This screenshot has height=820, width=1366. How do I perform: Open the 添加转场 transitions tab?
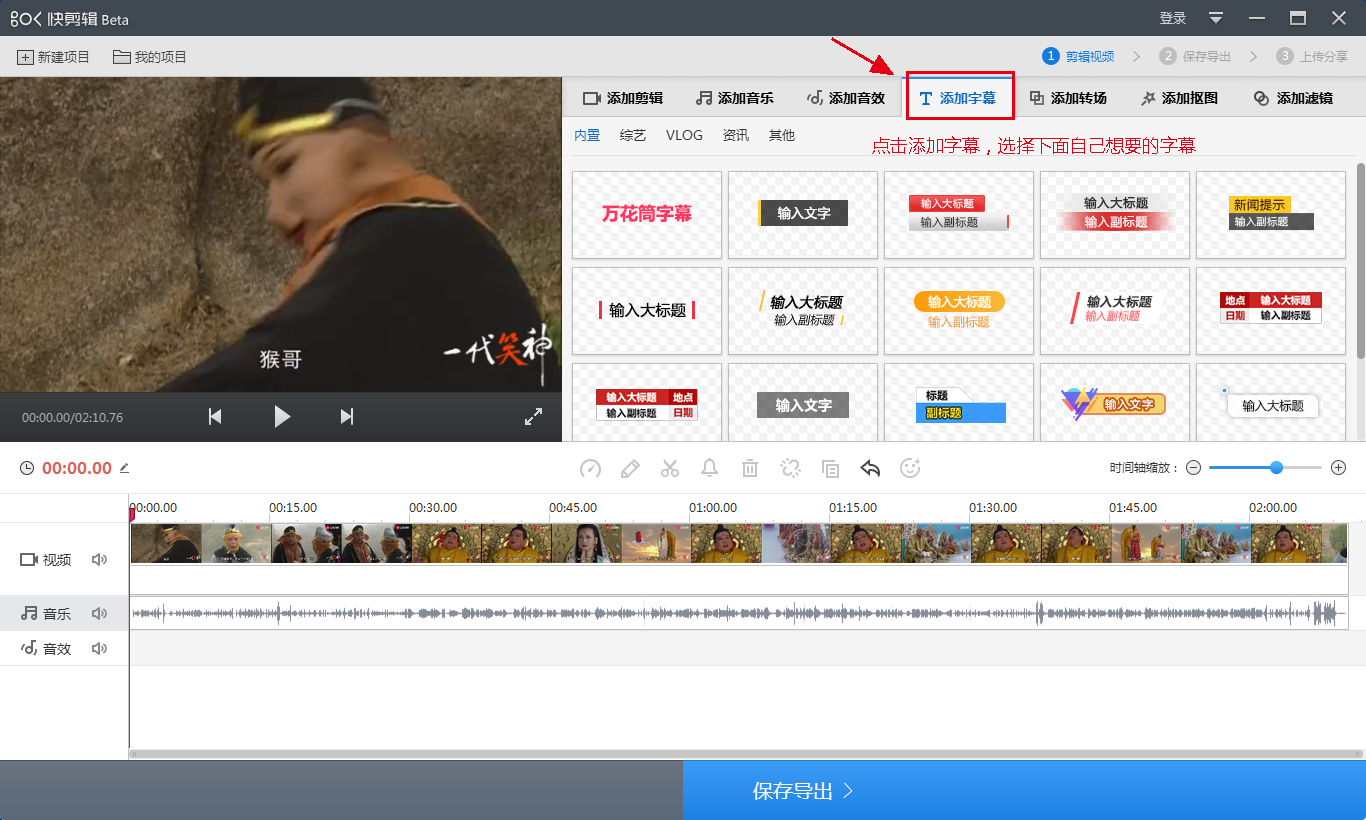[1068, 98]
